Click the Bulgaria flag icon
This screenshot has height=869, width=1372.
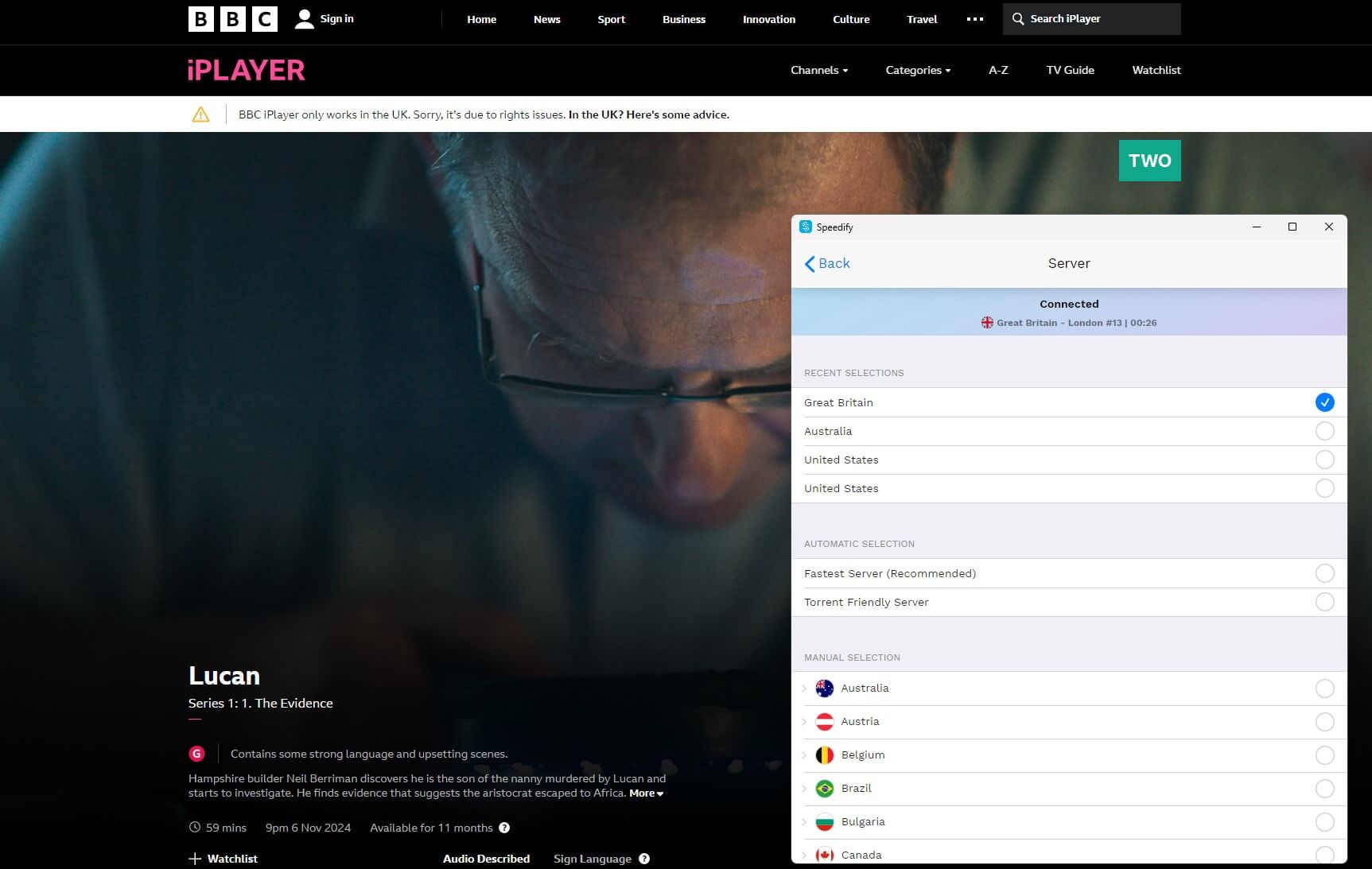(825, 822)
